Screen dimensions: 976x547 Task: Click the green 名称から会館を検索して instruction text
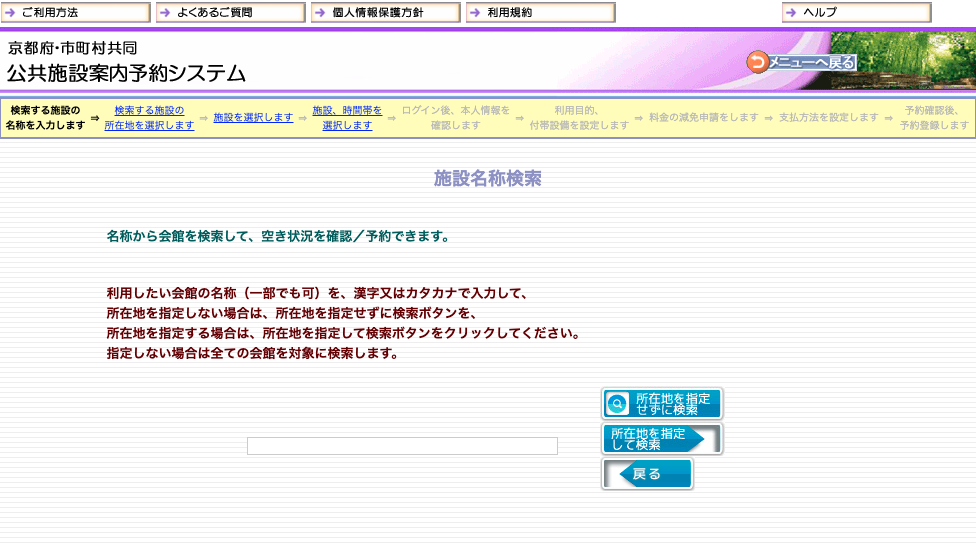[x=278, y=236]
